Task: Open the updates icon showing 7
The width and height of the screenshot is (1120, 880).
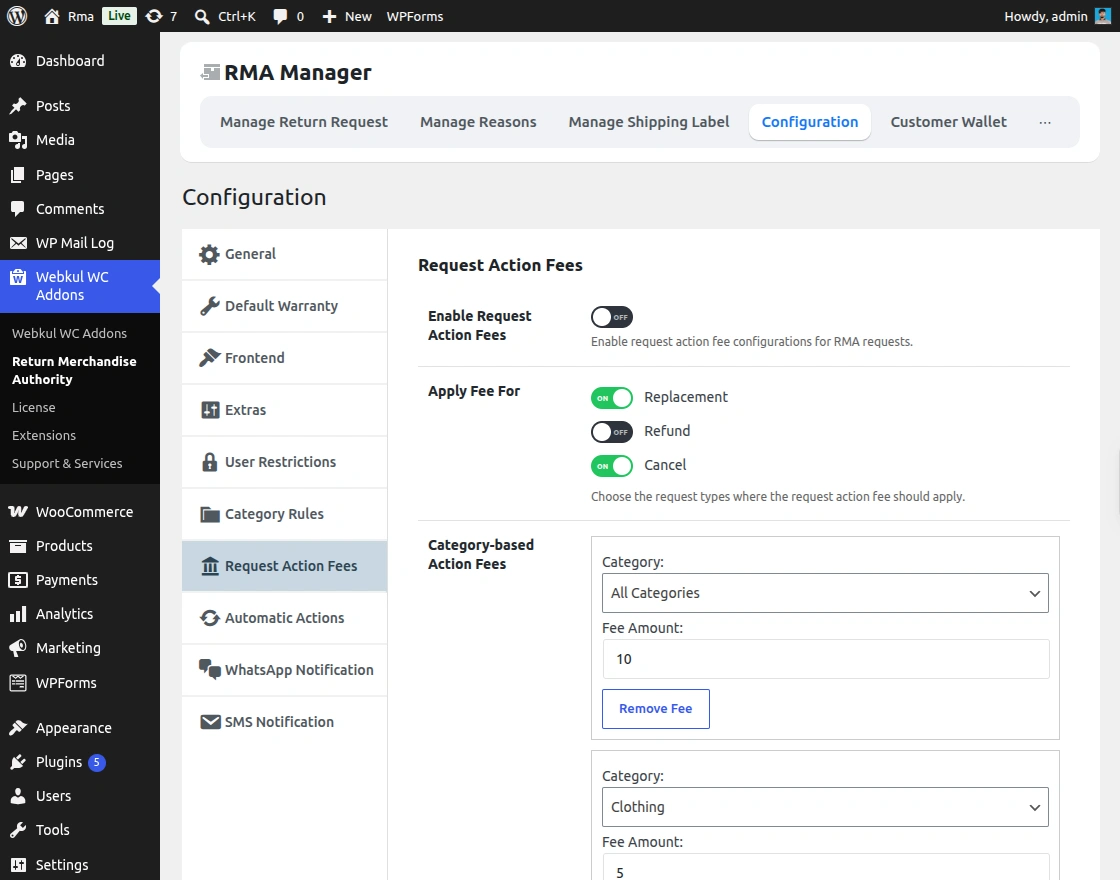Action: [154, 16]
